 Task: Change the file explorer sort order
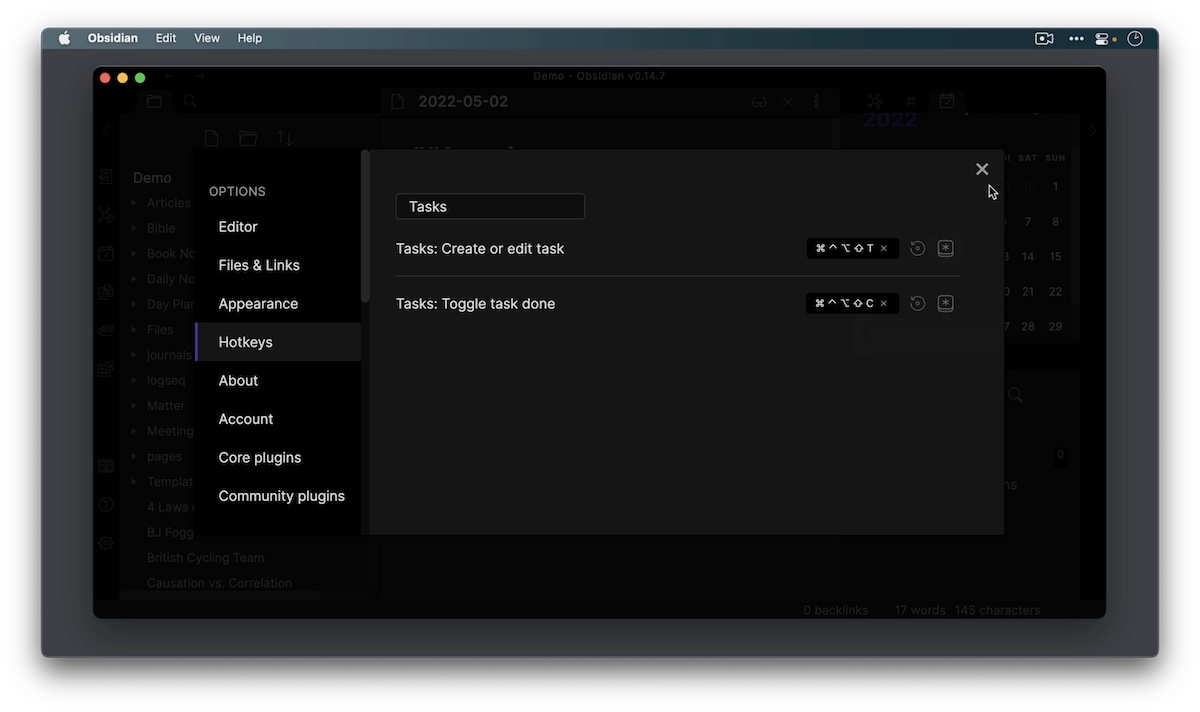pos(285,139)
